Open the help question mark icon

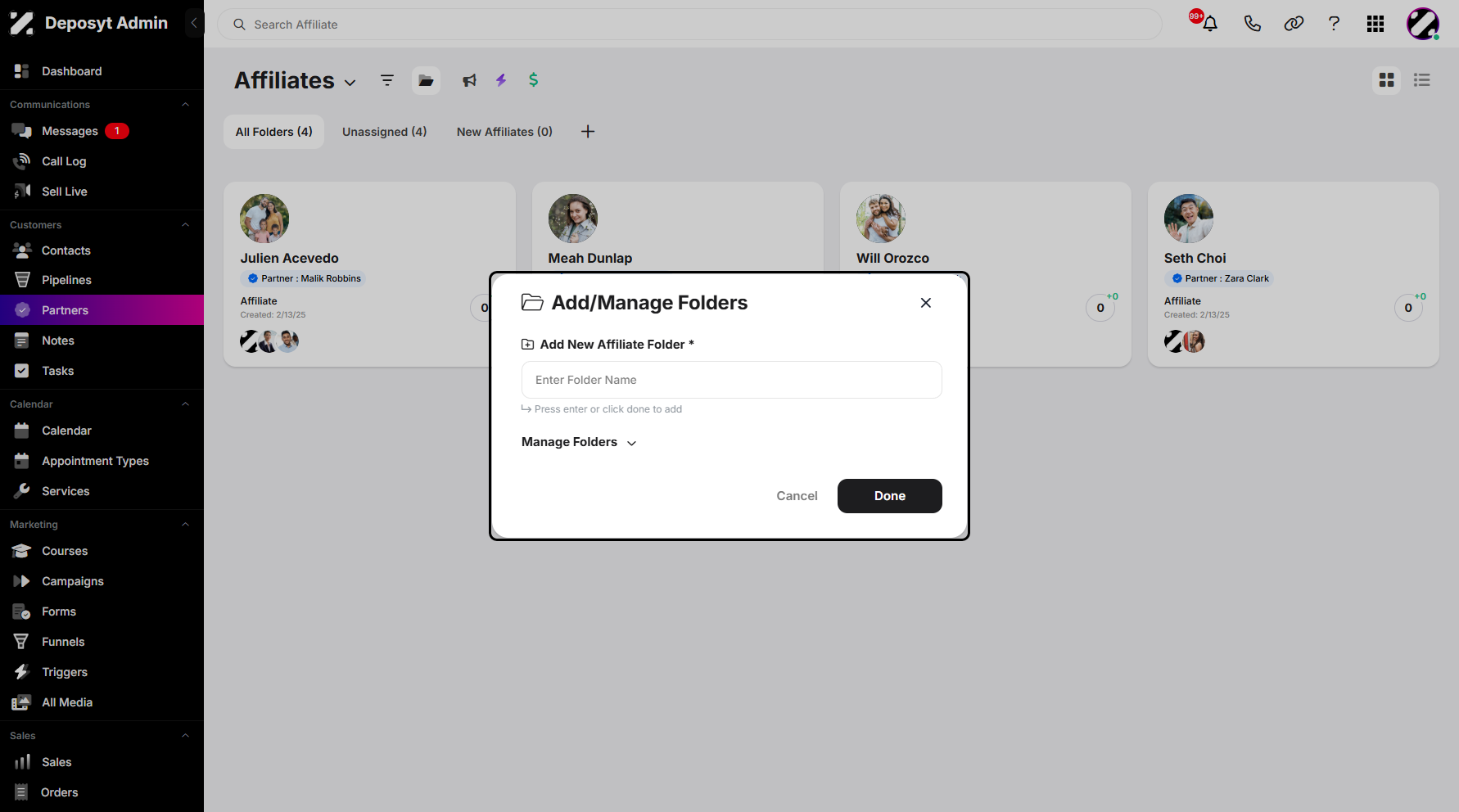click(x=1334, y=24)
